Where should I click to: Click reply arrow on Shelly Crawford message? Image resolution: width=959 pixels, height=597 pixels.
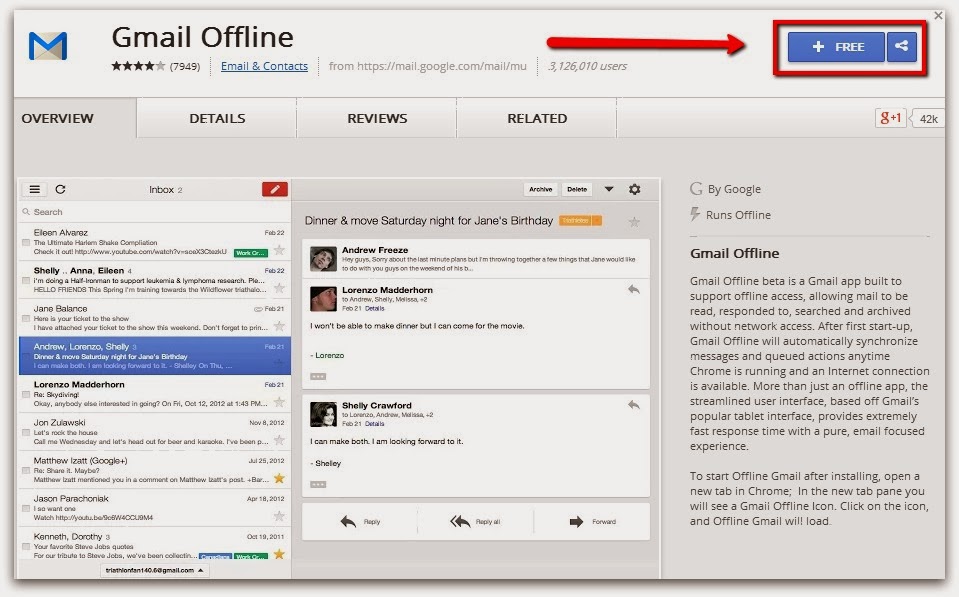(x=634, y=405)
